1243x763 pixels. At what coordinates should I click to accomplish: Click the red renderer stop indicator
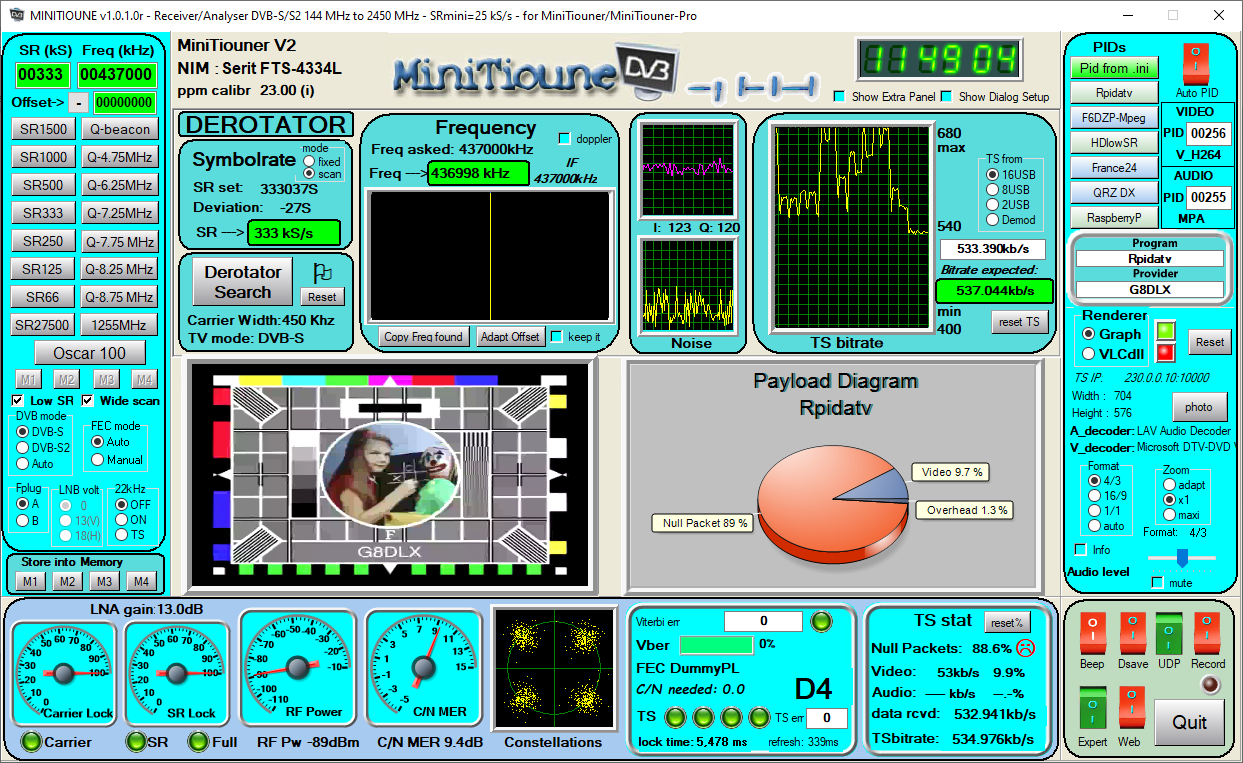pos(1165,352)
